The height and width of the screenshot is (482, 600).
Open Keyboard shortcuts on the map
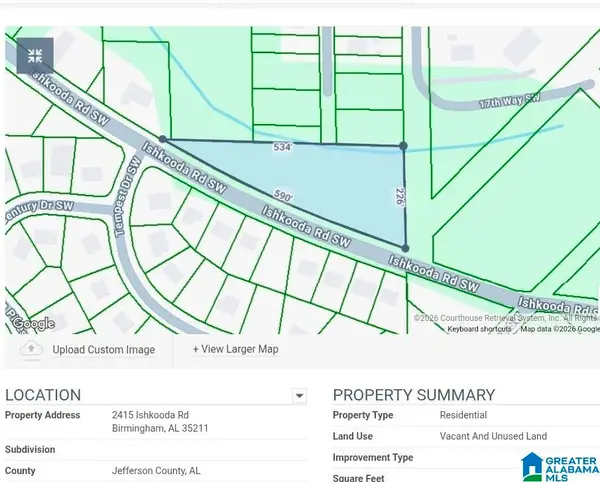pos(479,328)
